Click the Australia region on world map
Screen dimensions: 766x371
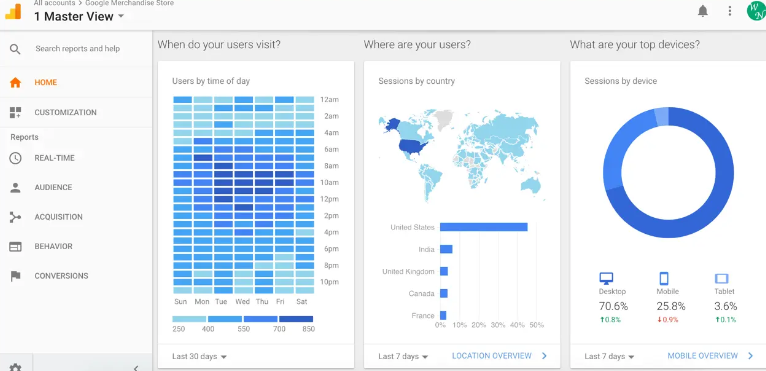point(531,186)
